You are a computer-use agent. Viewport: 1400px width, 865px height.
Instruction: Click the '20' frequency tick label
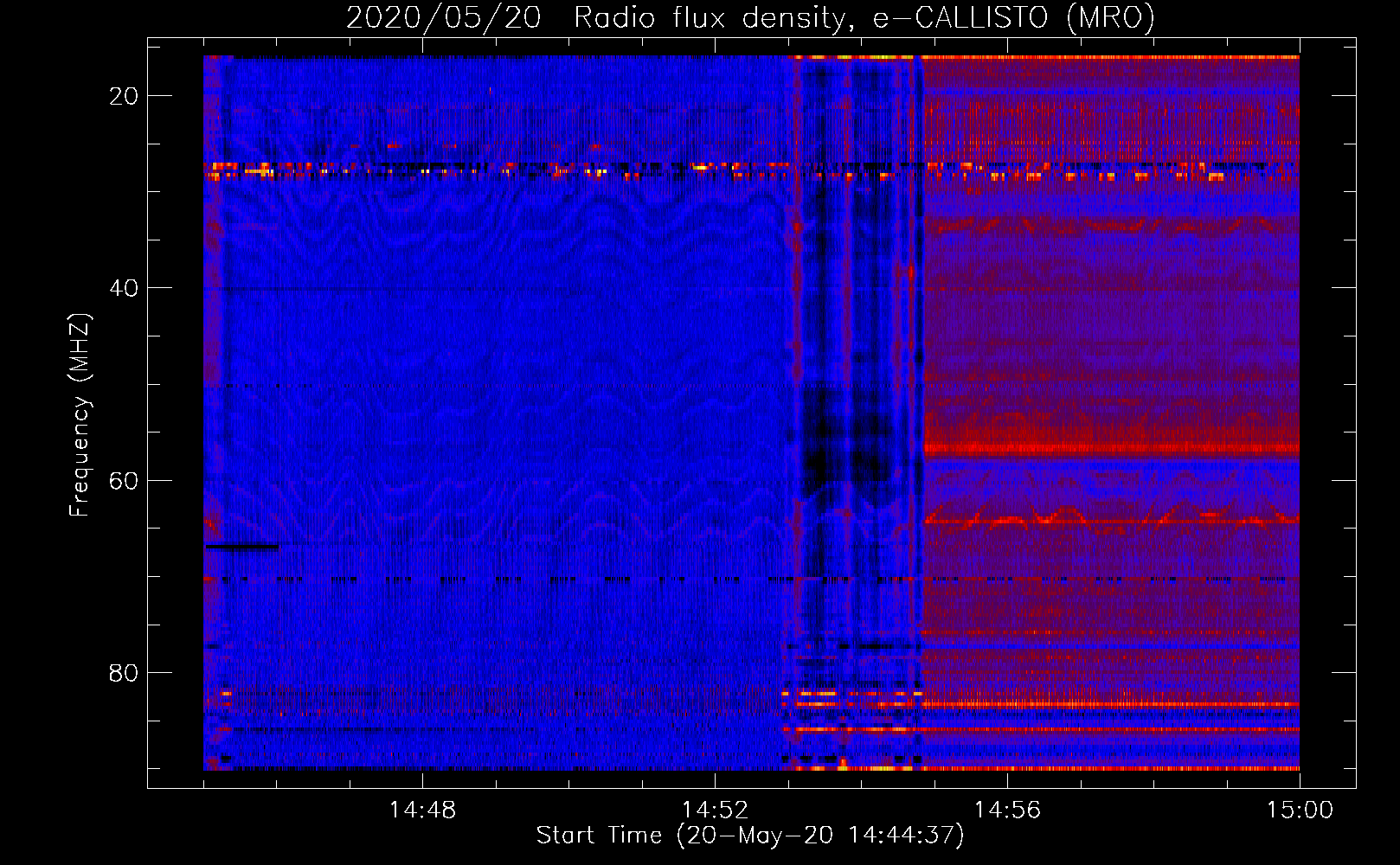tap(124, 96)
